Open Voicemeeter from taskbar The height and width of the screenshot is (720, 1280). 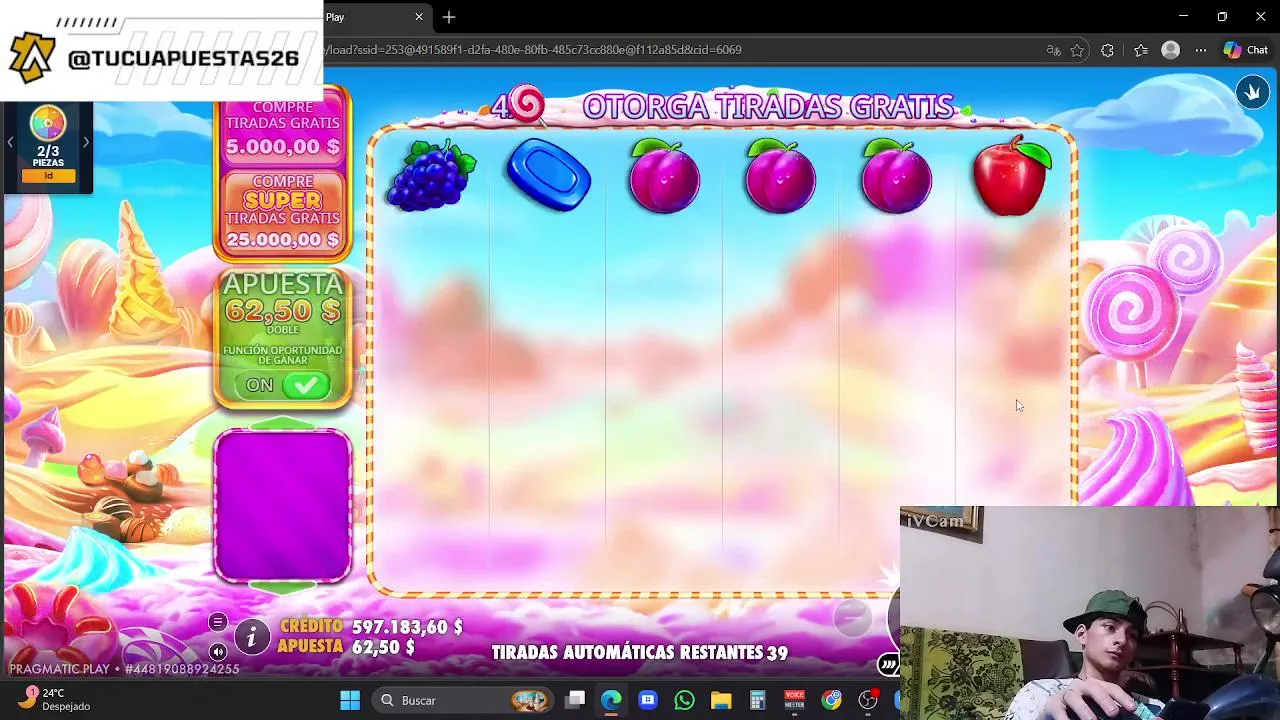pos(794,700)
